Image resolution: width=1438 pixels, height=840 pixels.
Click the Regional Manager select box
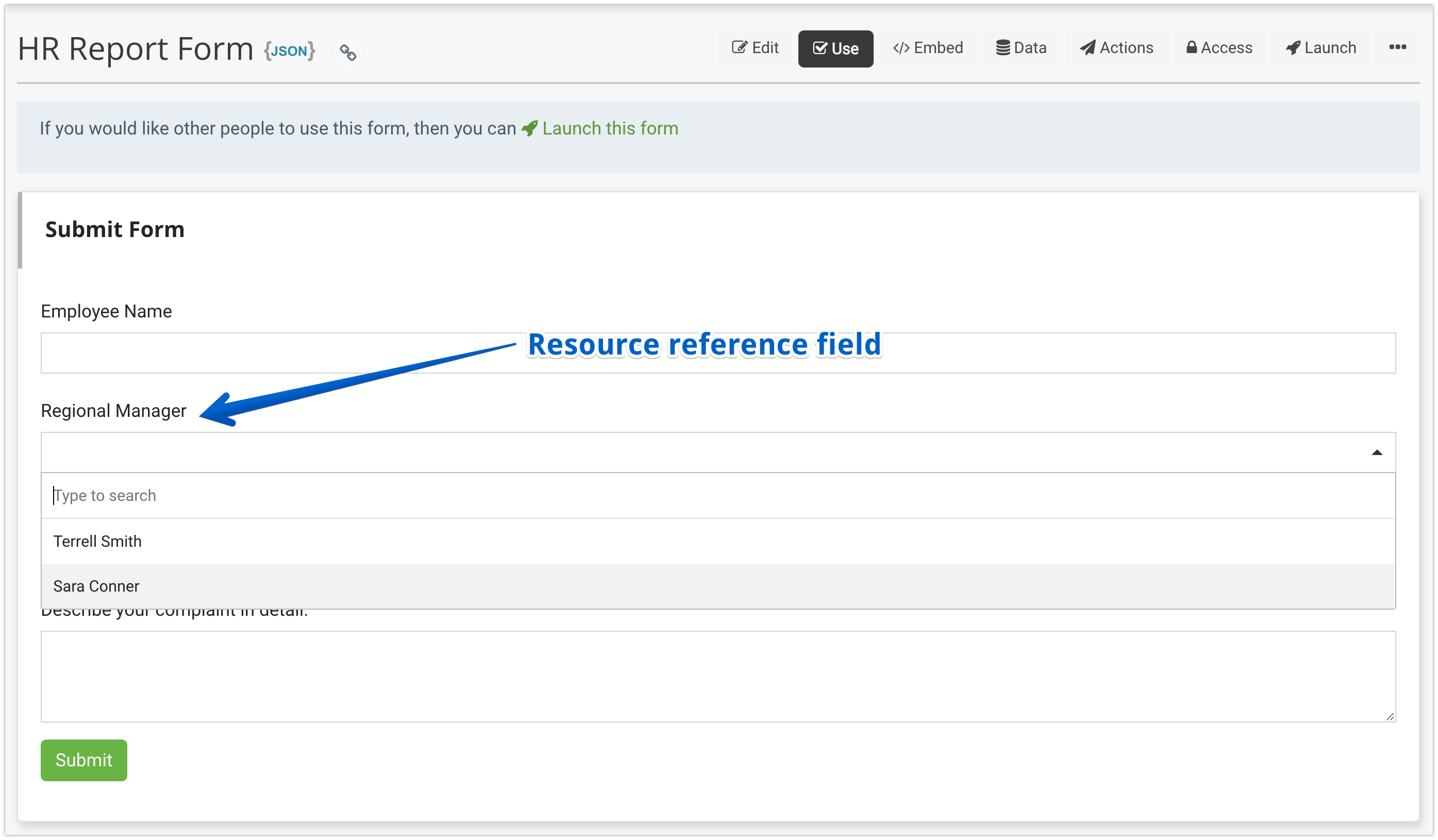point(685,452)
